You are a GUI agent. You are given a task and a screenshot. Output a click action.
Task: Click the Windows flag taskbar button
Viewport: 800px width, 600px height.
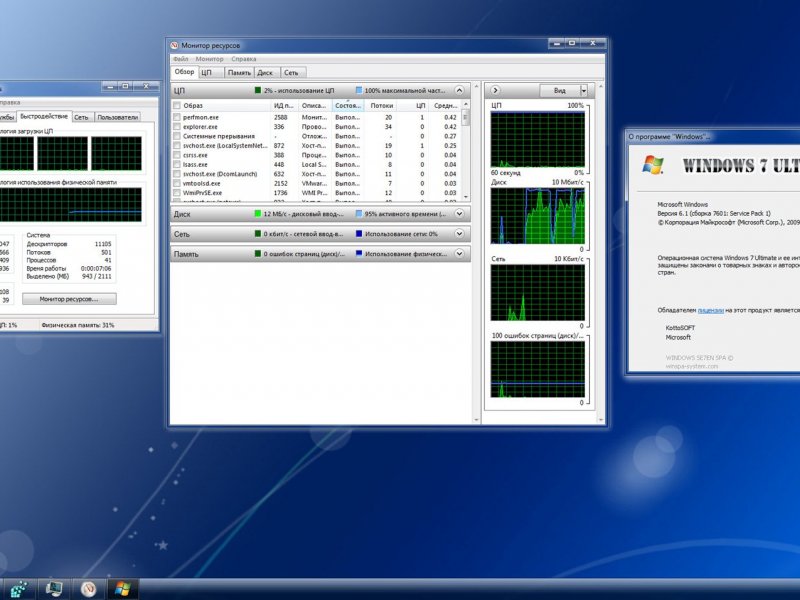coord(122,589)
